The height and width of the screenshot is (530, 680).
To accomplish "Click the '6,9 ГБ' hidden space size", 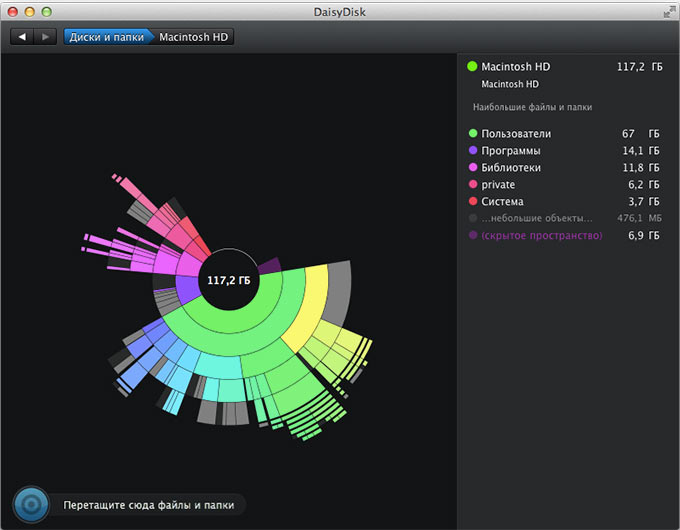I will (x=644, y=236).
